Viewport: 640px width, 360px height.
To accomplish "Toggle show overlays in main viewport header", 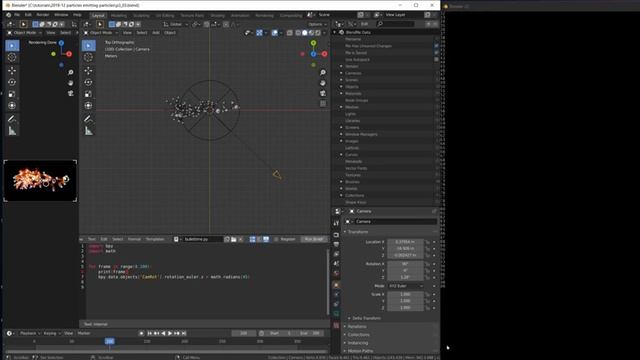I will pyautogui.click(x=275, y=33).
